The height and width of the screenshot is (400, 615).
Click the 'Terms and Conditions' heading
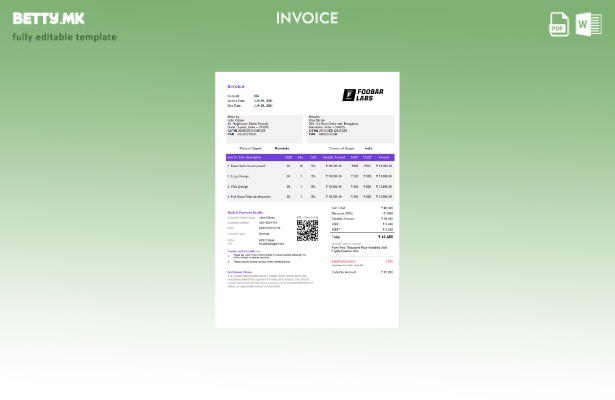point(243,251)
